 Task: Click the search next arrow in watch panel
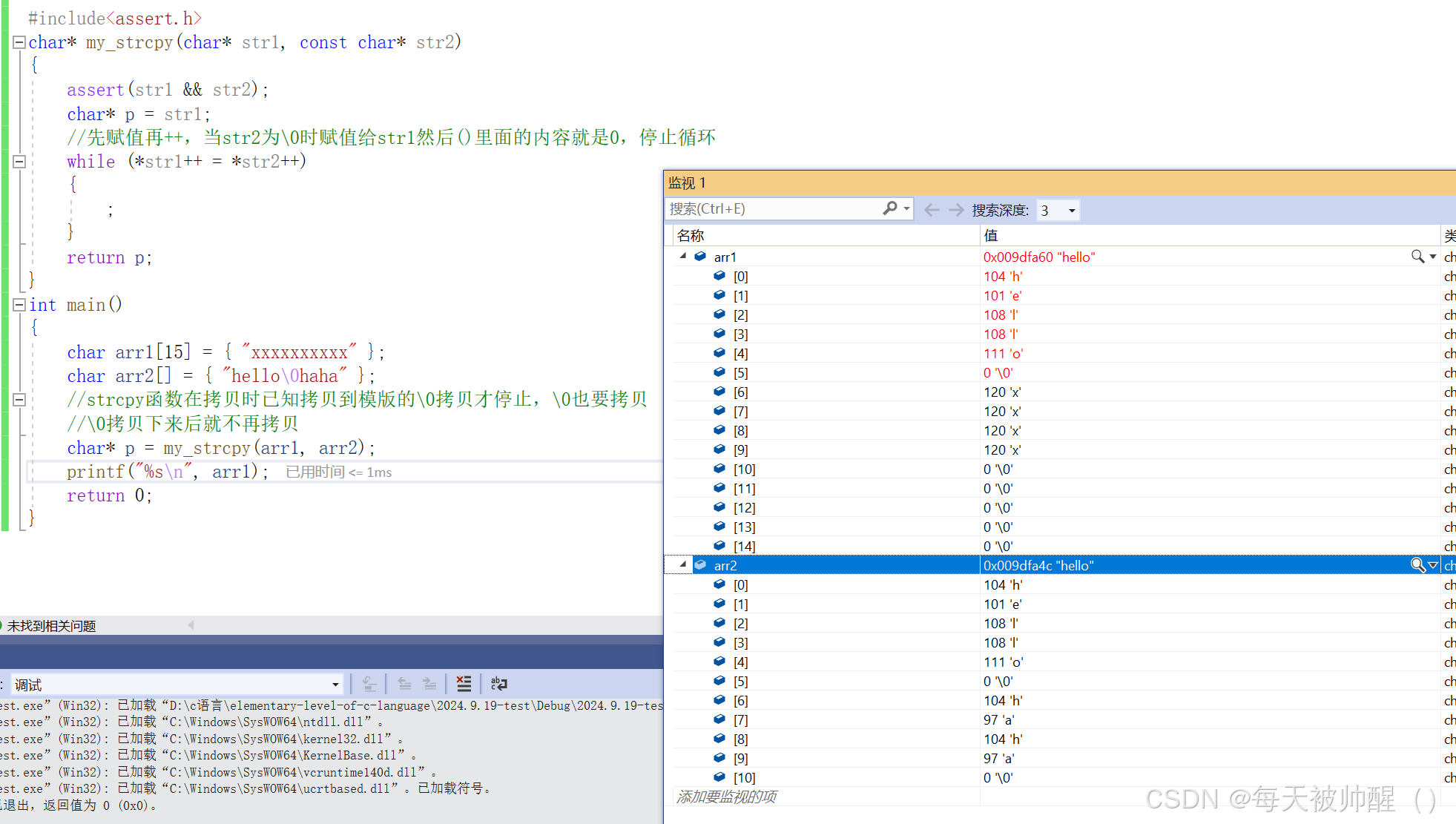957,210
